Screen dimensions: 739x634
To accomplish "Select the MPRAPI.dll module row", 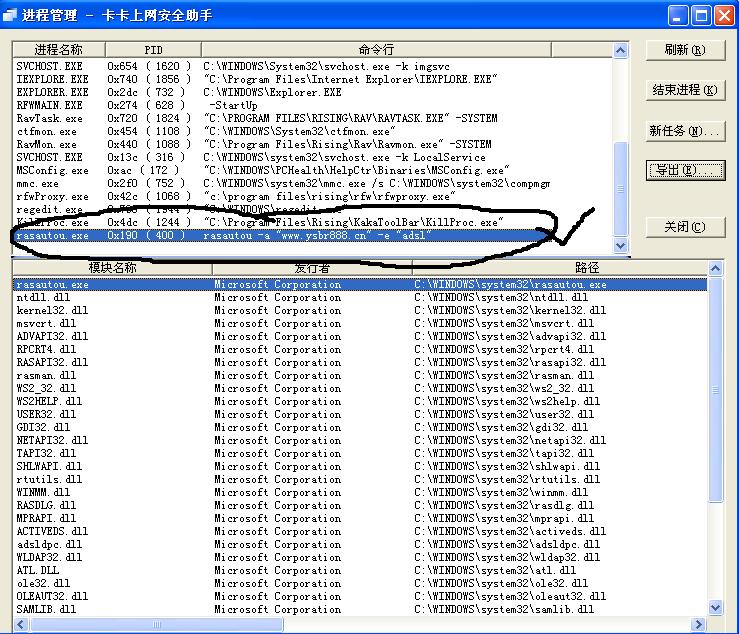I will 360,519.
